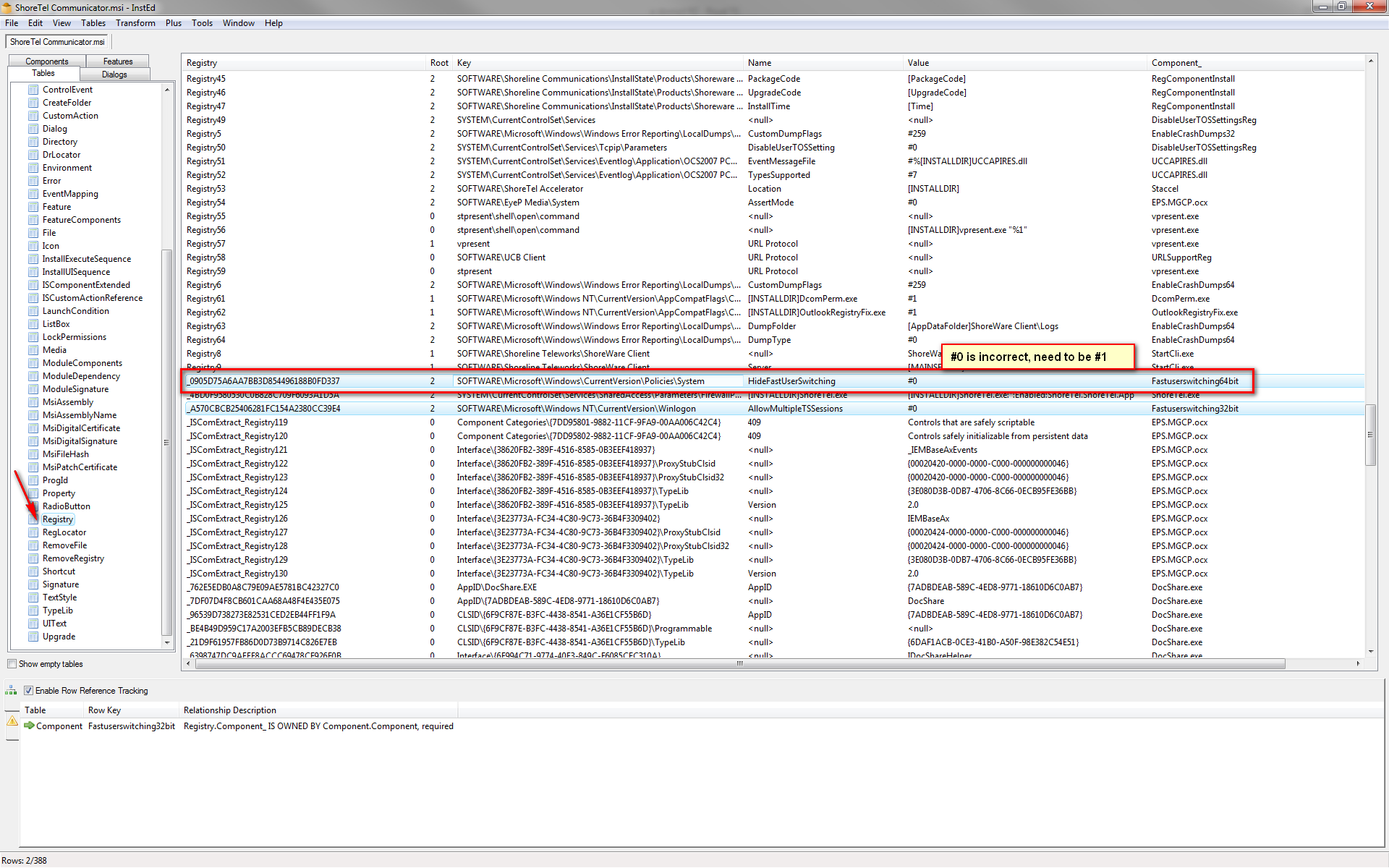Screen dimensions: 1389x868
Task: Click the table icon next to Signature
Action: 33,584
